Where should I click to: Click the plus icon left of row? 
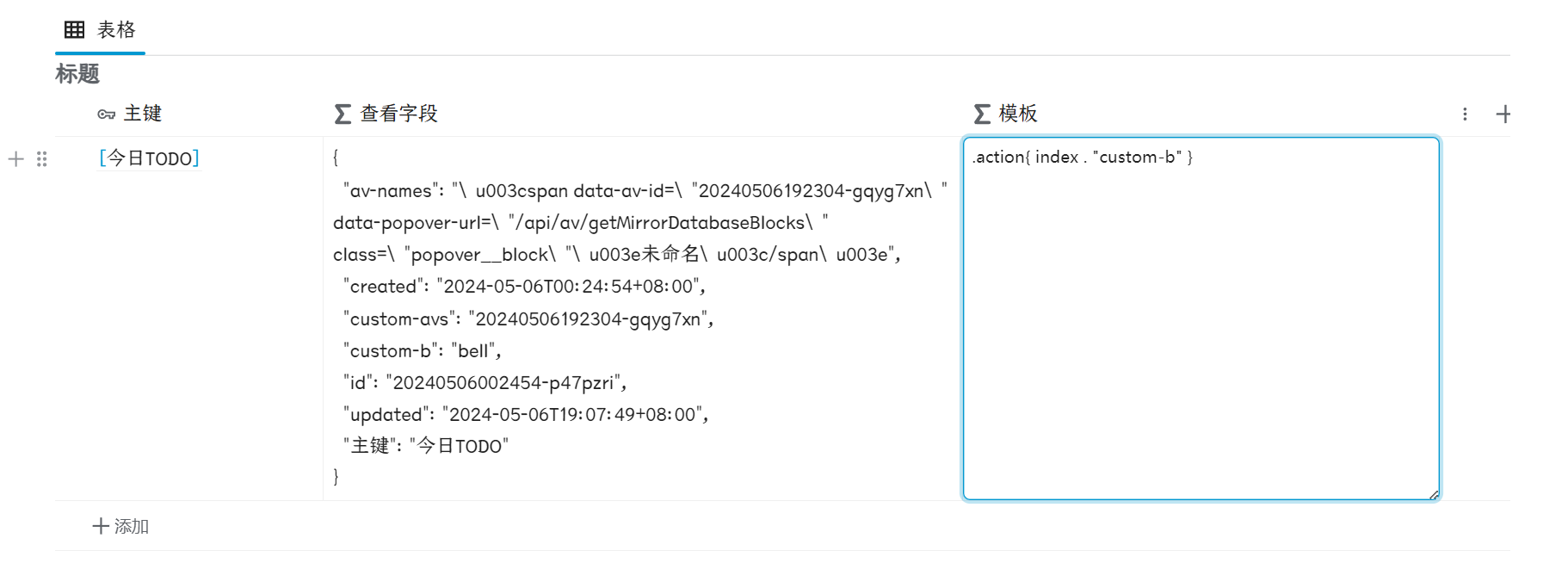(x=15, y=158)
